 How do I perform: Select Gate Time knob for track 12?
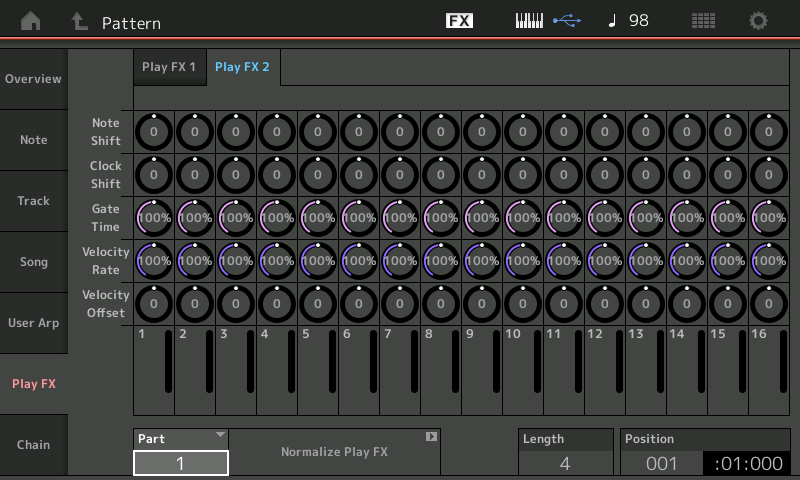(605, 218)
